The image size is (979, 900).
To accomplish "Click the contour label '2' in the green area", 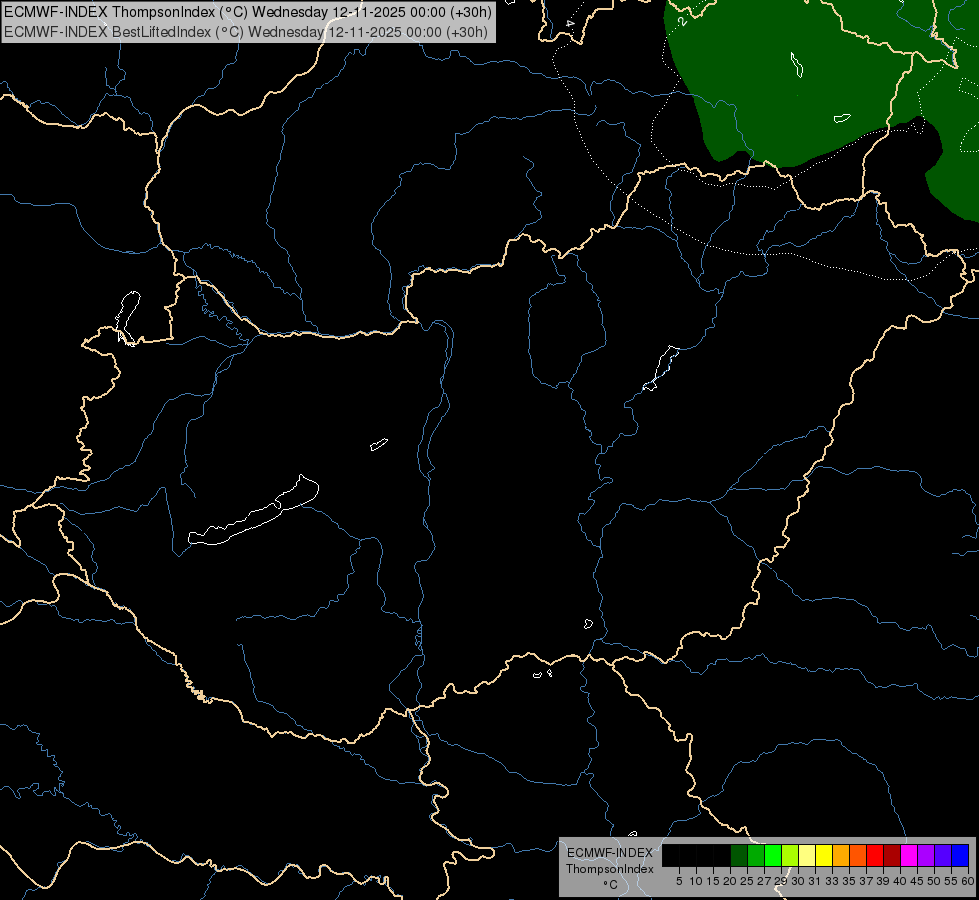I will tap(682, 21).
